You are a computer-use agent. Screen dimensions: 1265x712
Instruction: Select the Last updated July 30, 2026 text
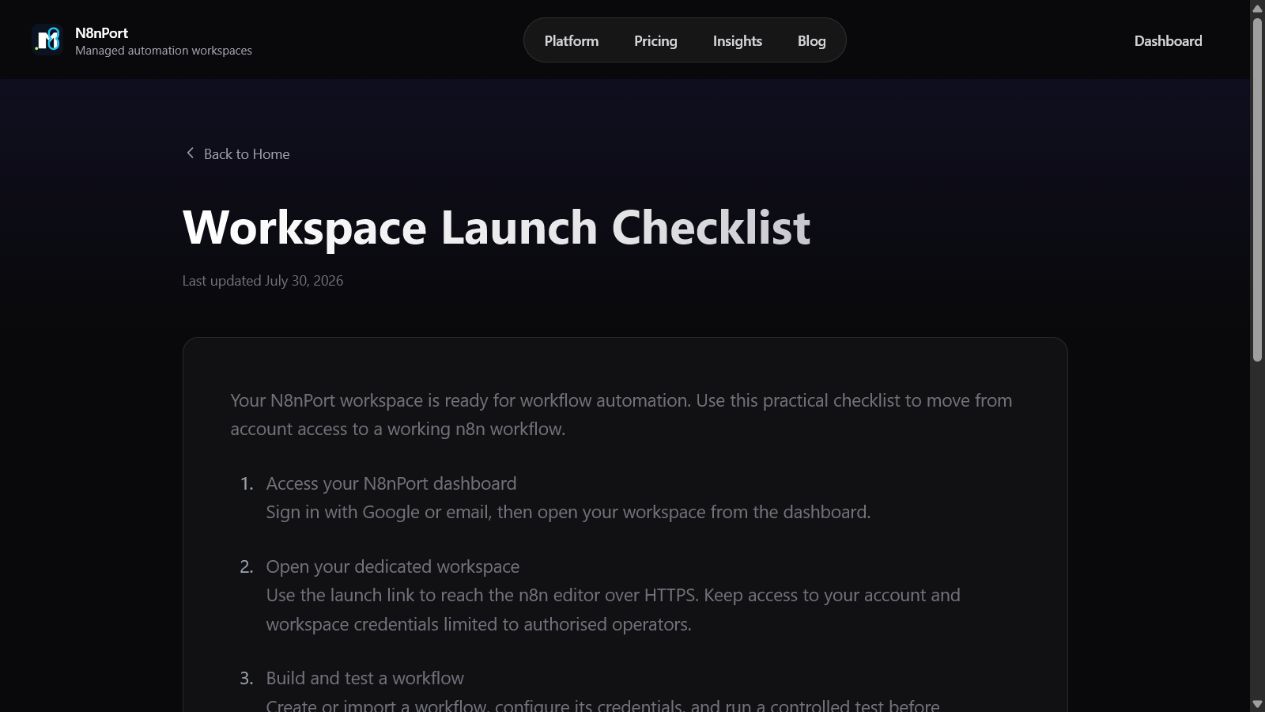click(x=262, y=281)
